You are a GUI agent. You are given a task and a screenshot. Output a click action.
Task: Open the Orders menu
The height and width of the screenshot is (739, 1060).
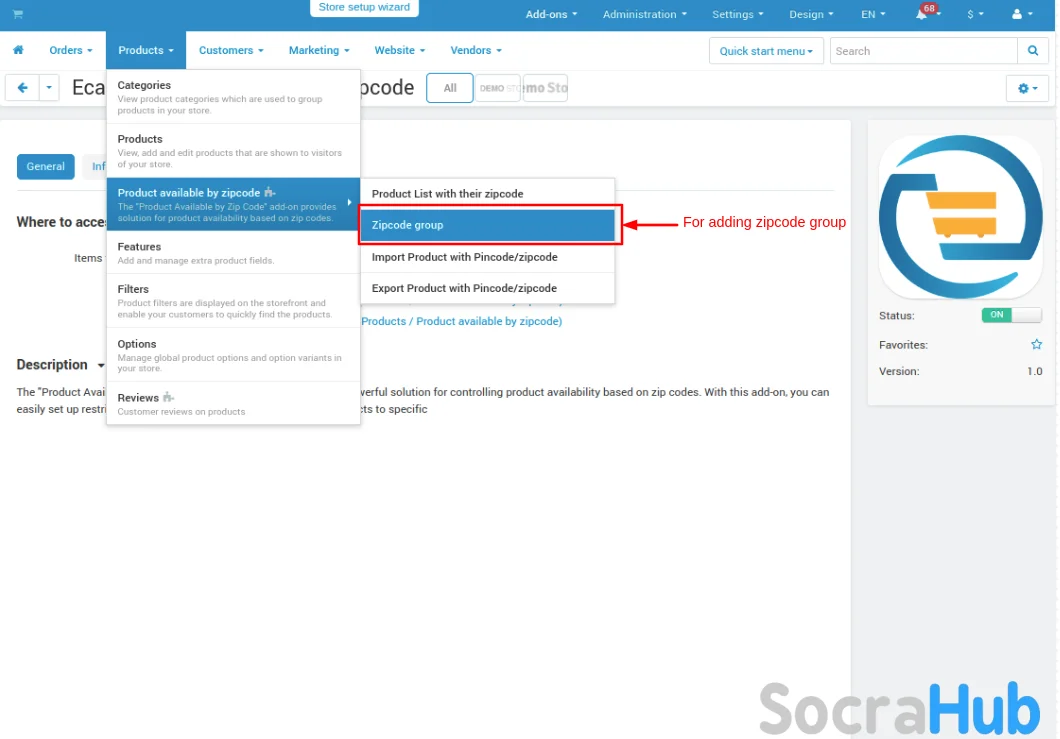70,50
